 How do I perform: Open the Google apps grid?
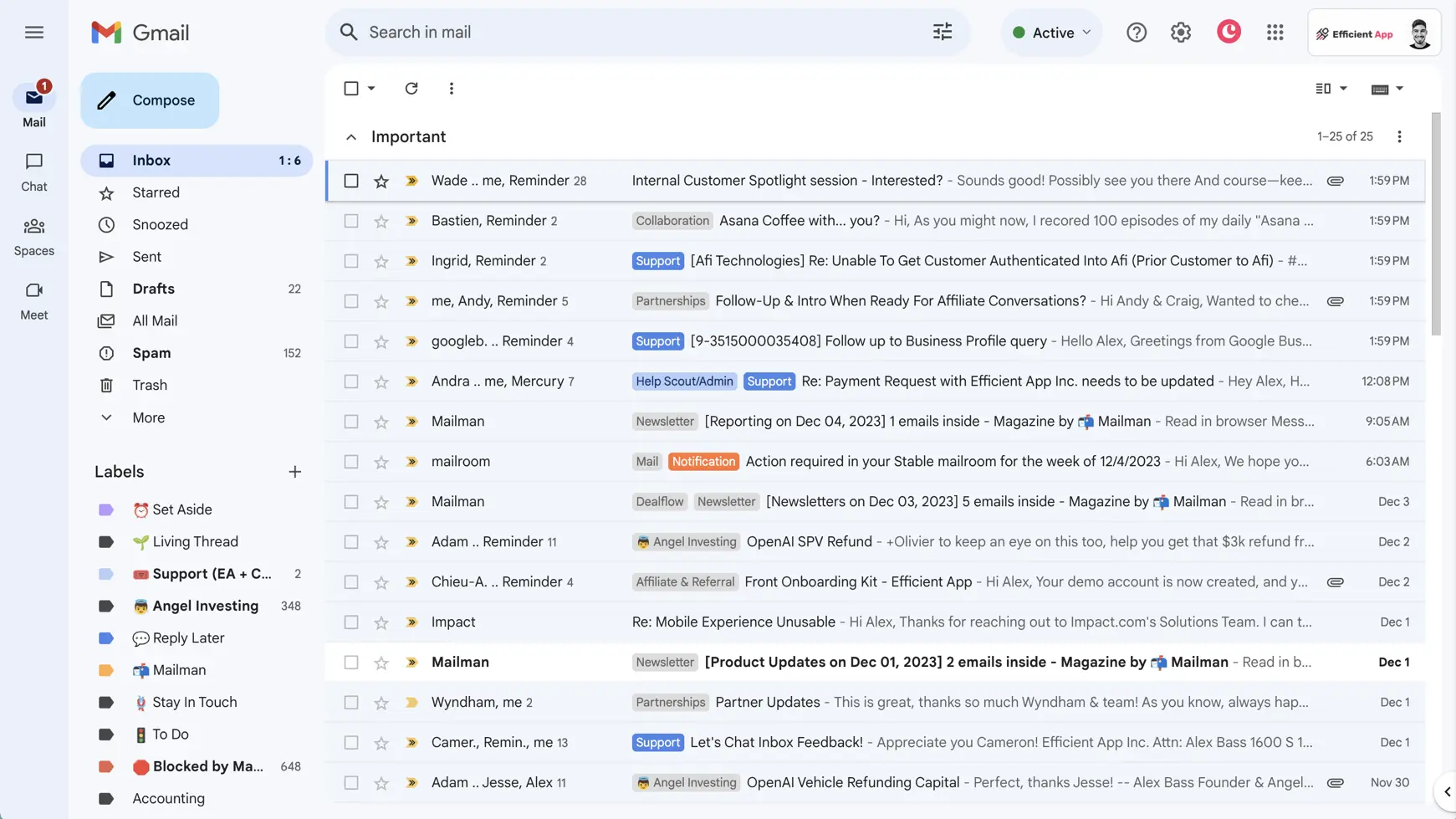tap(1275, 32)
